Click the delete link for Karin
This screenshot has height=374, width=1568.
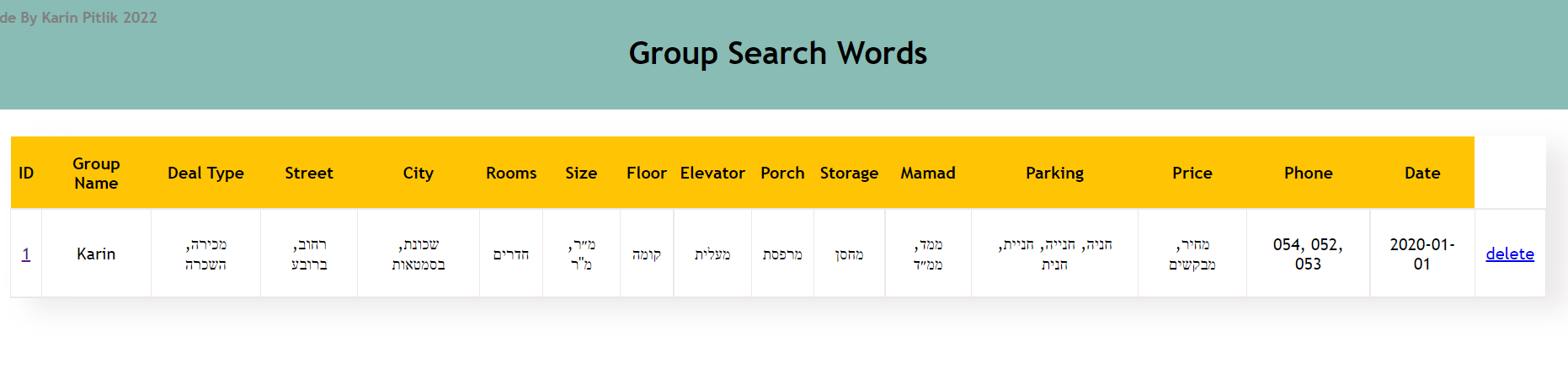(x=1510, y=254)
